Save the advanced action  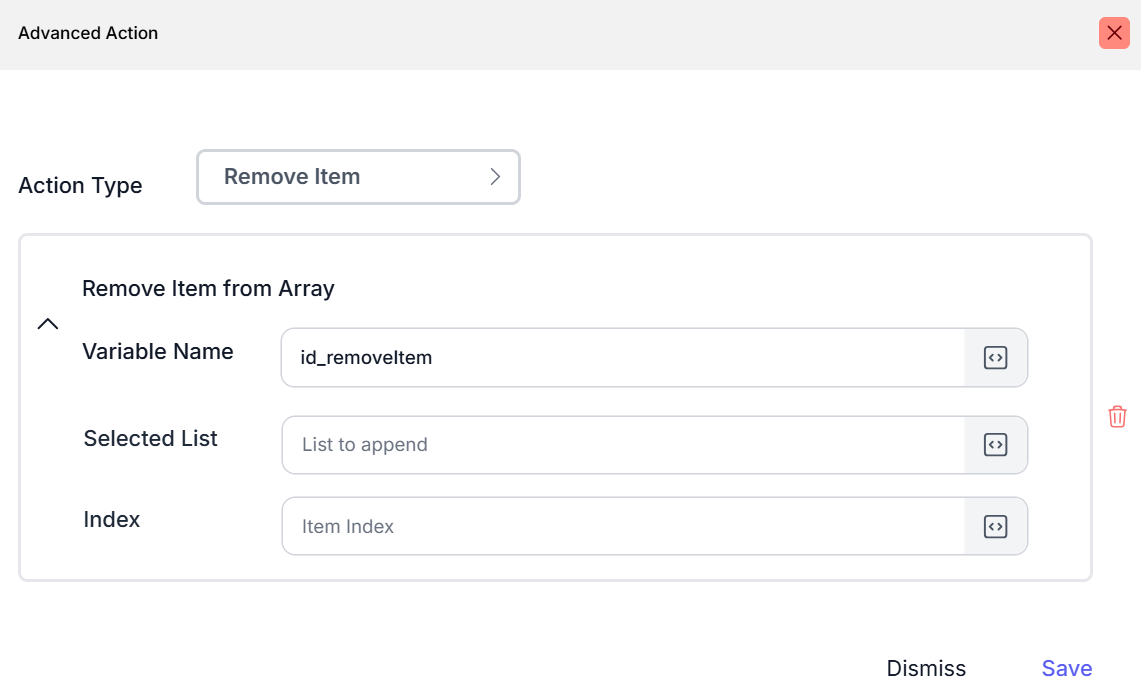click(x=1066, y=668)
